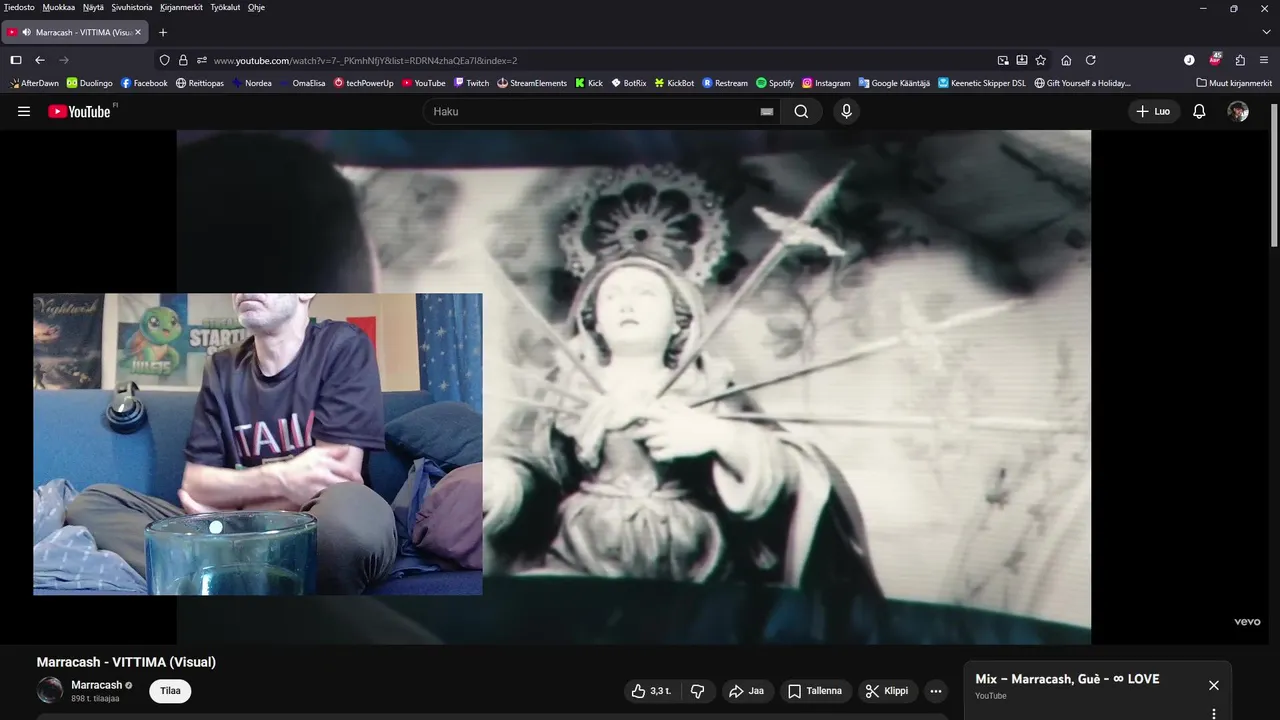Screen dimensions: 1280x720
Task: Open the Kick bookmark
Action: tap(589, 83)
